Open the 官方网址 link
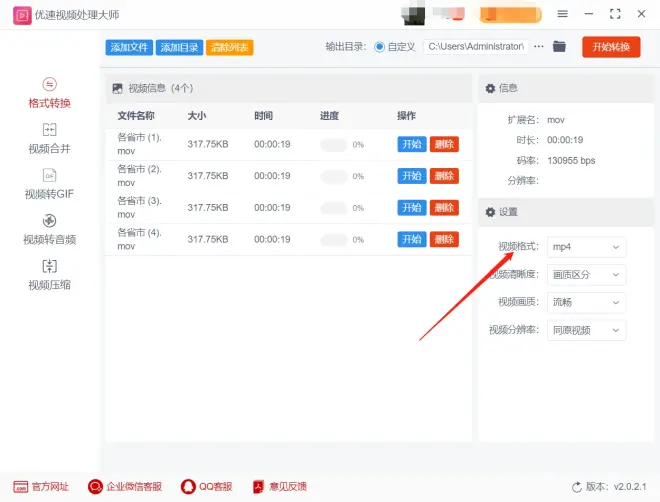 (41, 487)
